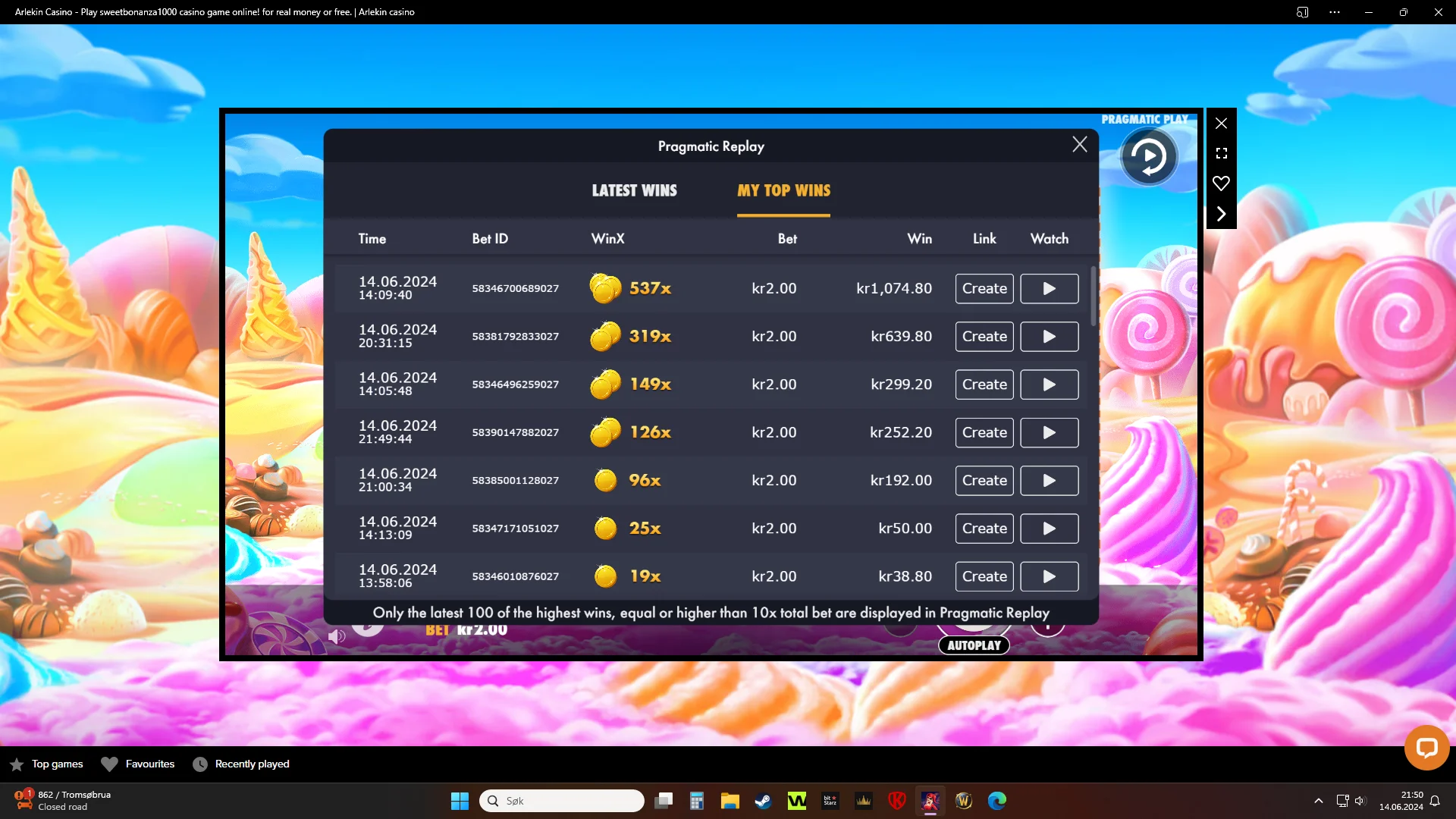Open the notifications bell
This screenshot has height=819, width=1456.
tap(1435, 801)
